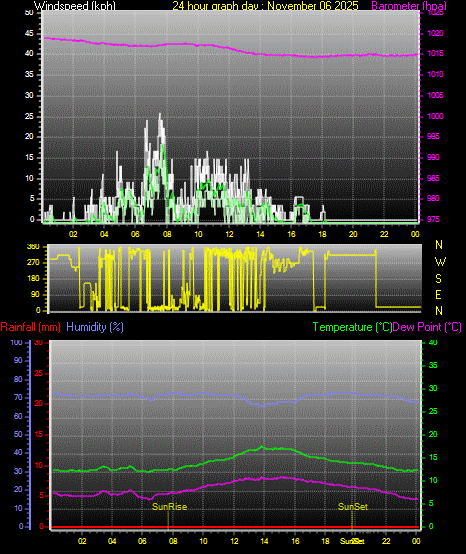The image size is (466, 554).
Task: Click the "SunRise" label in the lower chart
Action: [x=169, y=507]
